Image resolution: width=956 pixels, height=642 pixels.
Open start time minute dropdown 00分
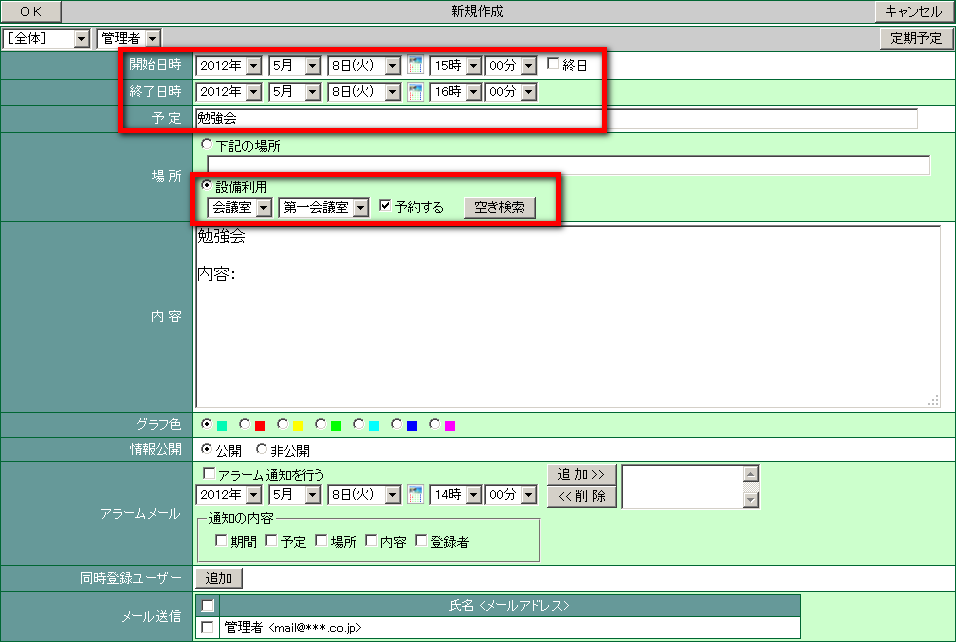coord(511,65)
